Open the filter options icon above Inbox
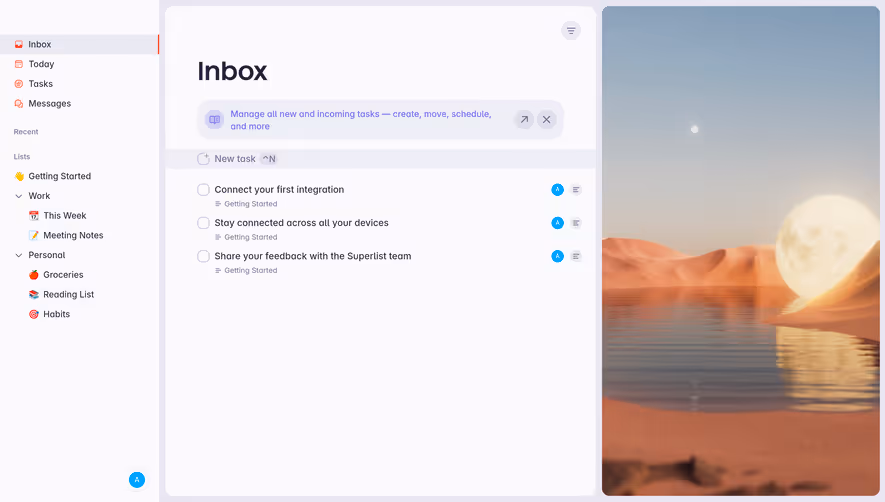 [571, 30]
